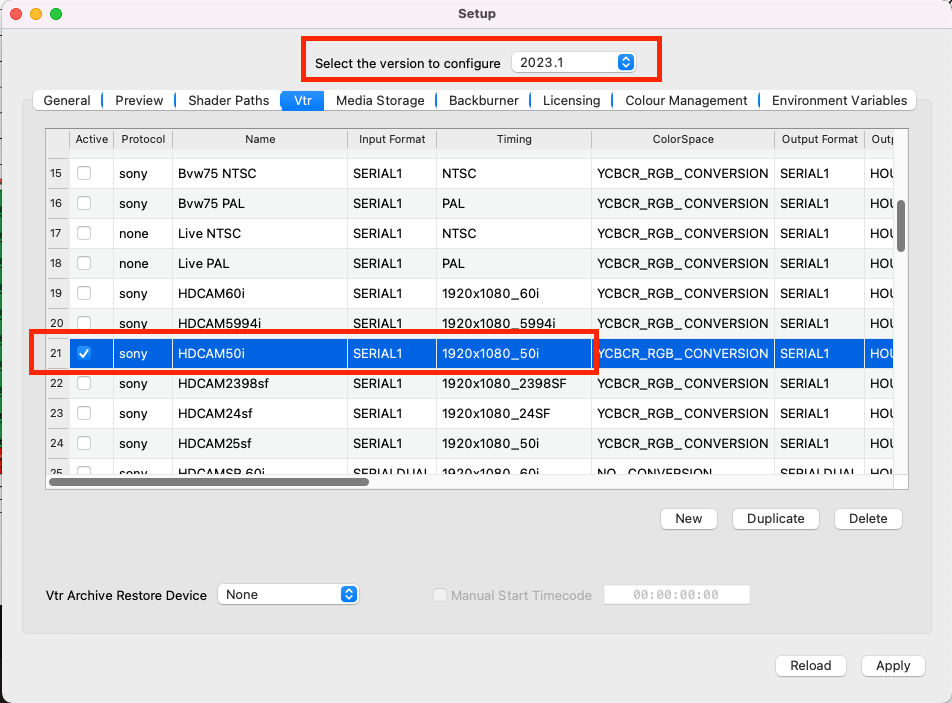The height and width of the screenshot is (703, 952).
Task: Click the Name column header
Action: click(260, 139)
